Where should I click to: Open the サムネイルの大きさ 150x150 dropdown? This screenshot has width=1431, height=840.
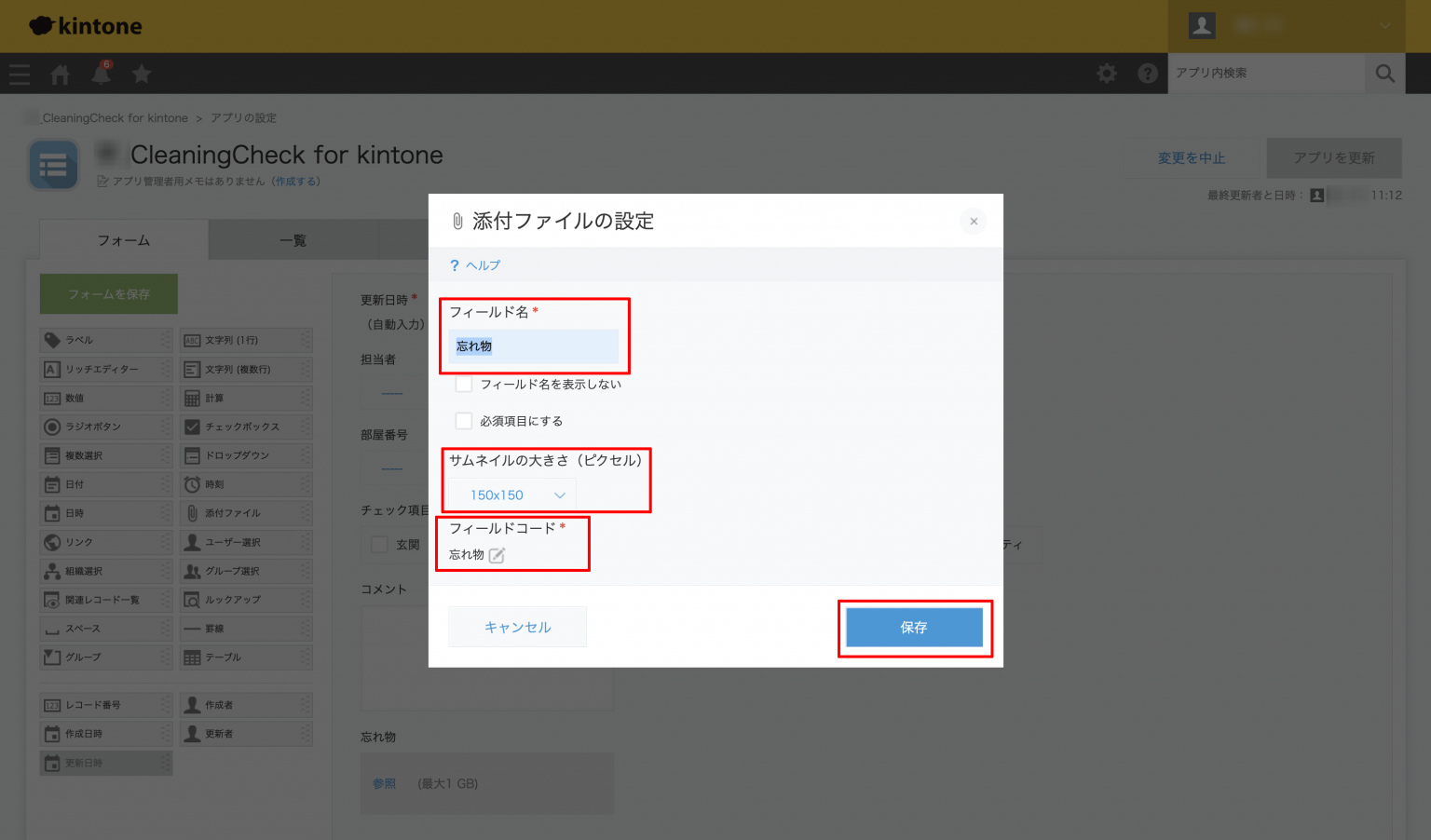point(510,495)
